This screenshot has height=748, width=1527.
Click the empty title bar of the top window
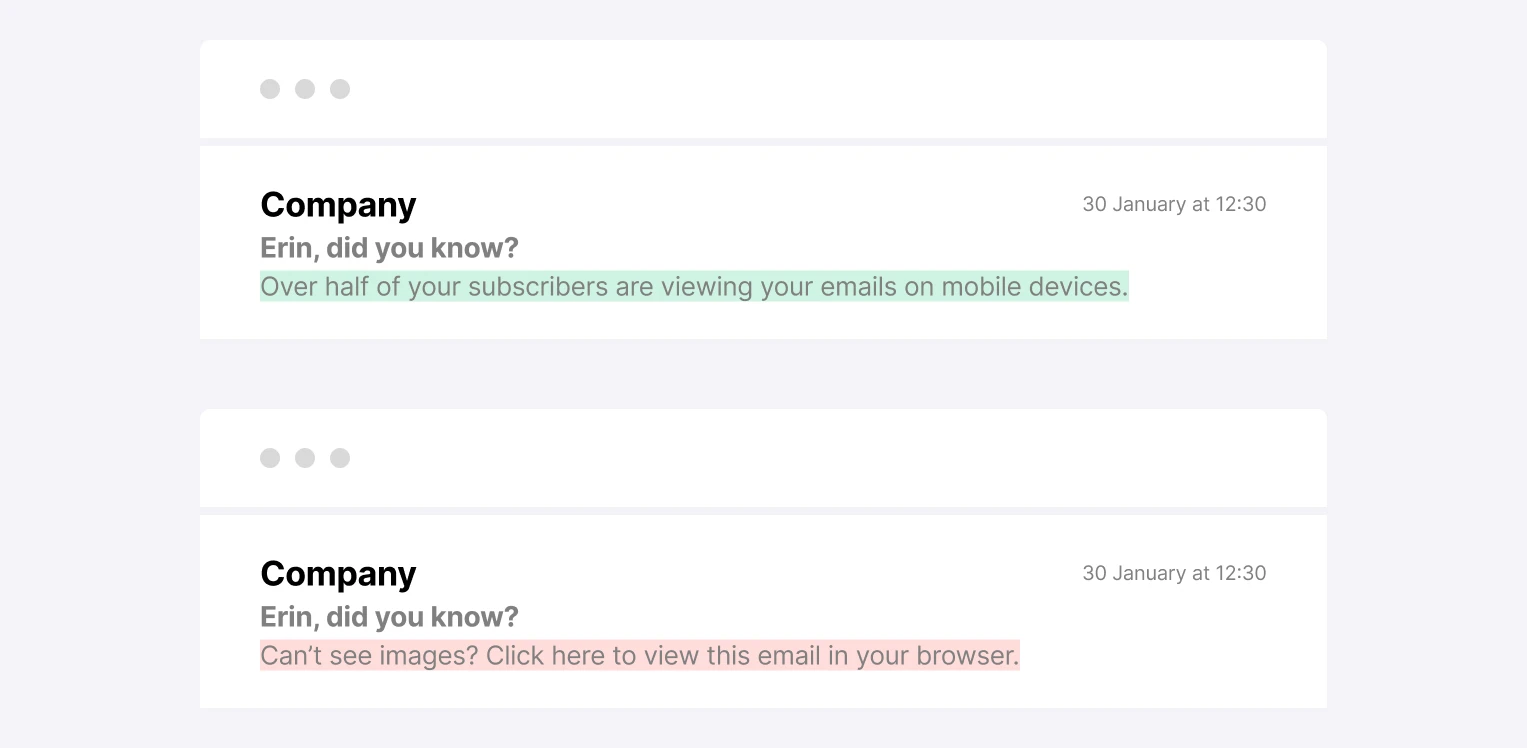800,89
